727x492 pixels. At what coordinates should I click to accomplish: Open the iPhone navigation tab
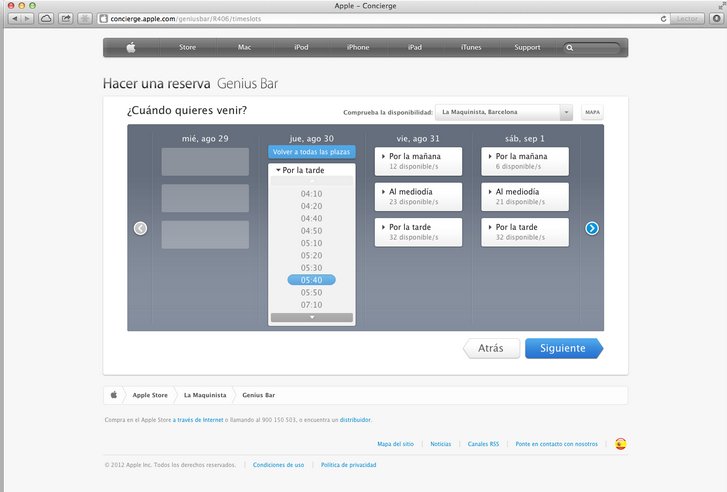358,47
